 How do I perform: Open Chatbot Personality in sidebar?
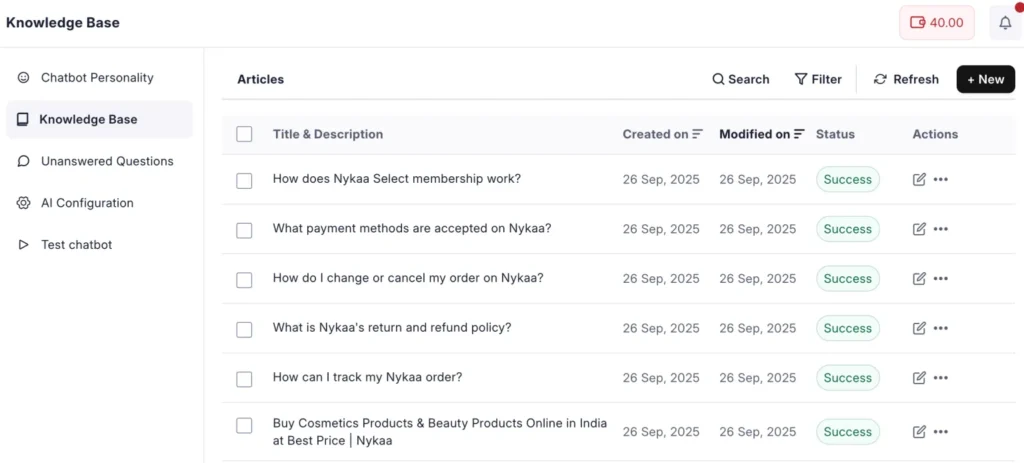[99, 78]
